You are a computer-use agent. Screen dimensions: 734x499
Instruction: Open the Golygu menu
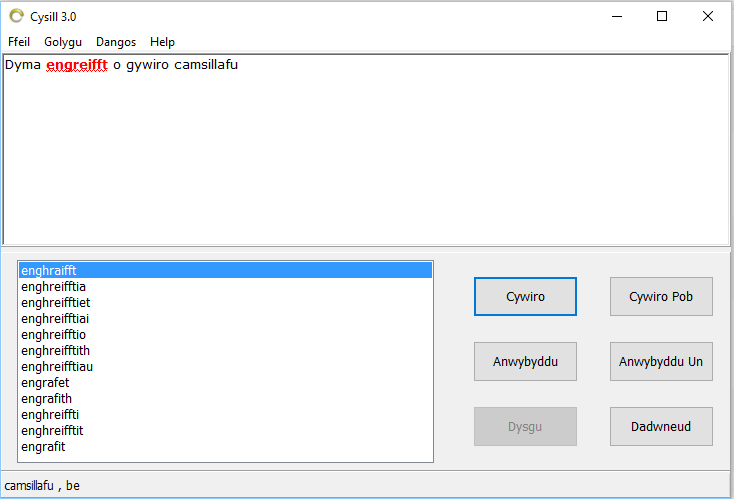63,42
